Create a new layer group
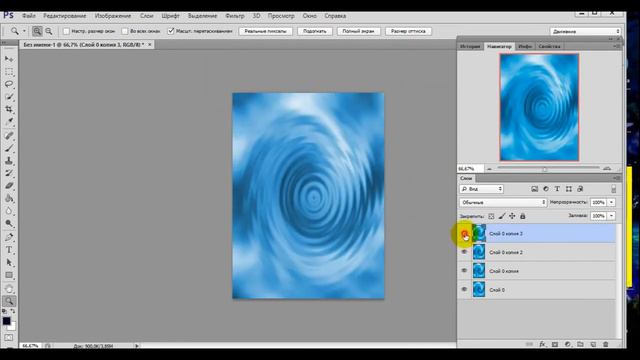This screenshot has height=360, width=640. pyautogui.click(x=580, y=344)
